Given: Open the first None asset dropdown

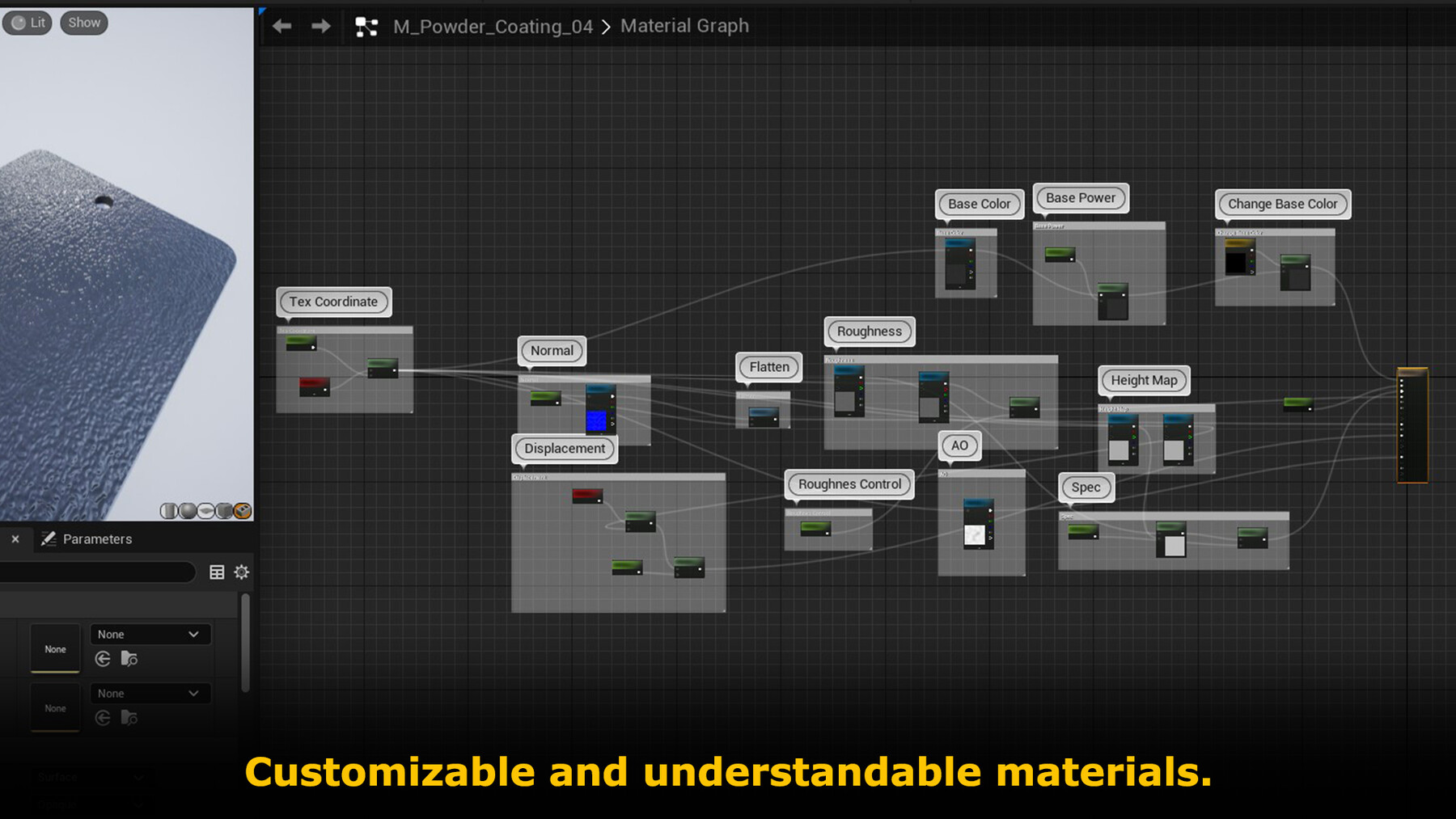Looking at the screenshot, I should (x=150, y=634).
